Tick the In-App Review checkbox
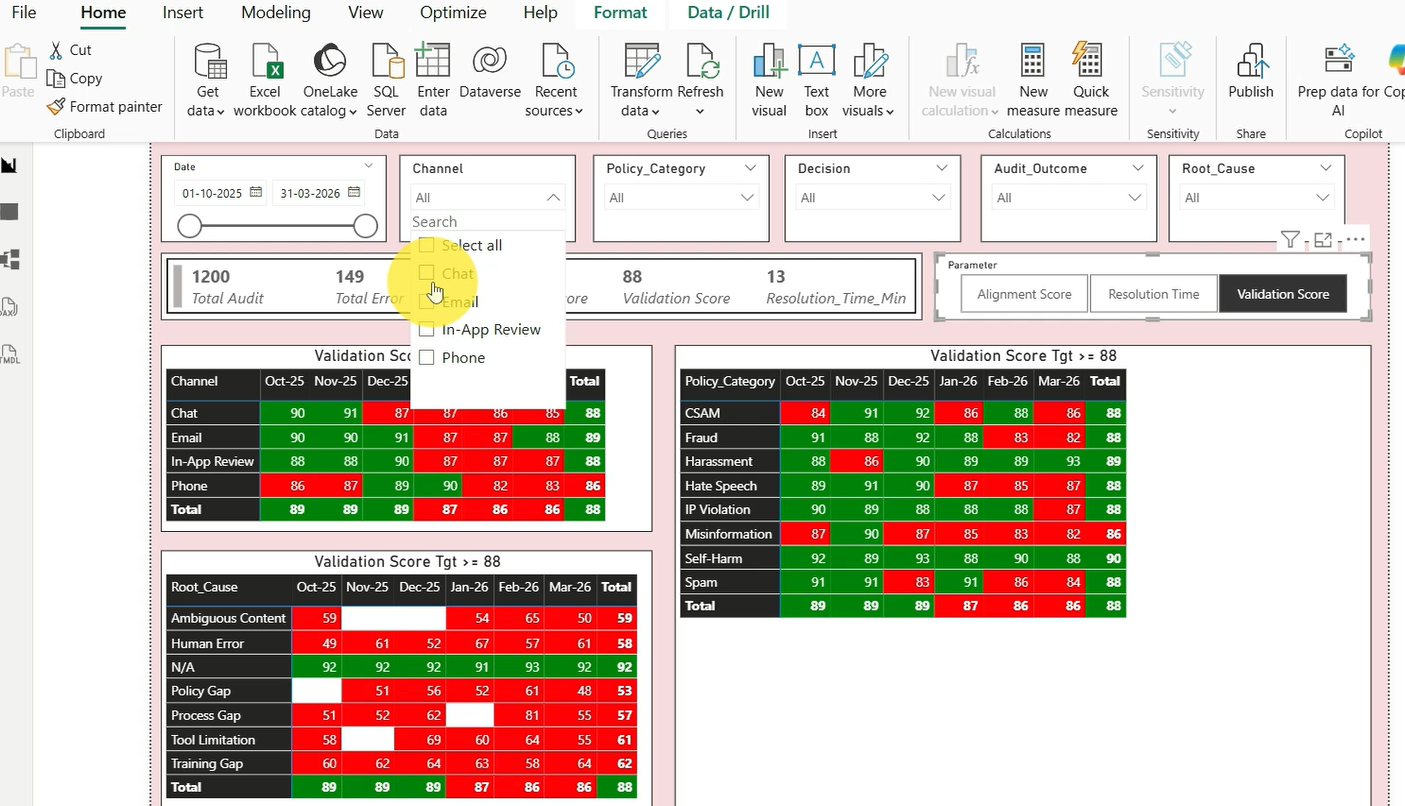Screen dimensions: 1405x806 [x=427, y=329]
